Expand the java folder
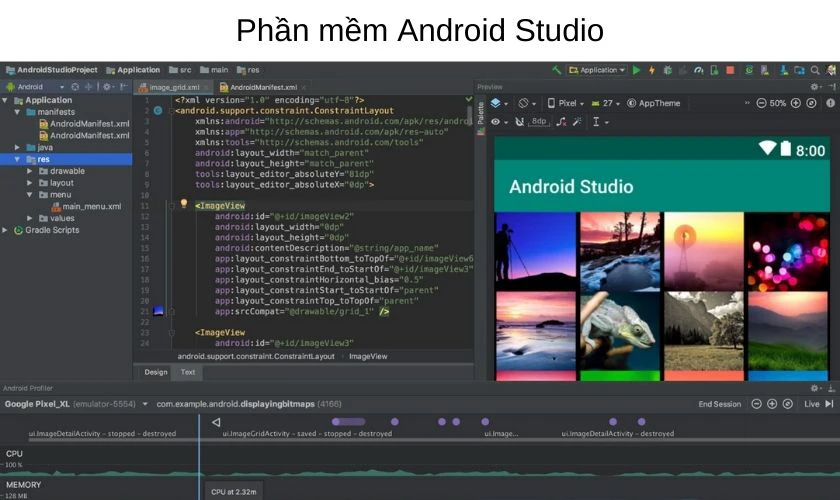 click(x=17, y=147)
